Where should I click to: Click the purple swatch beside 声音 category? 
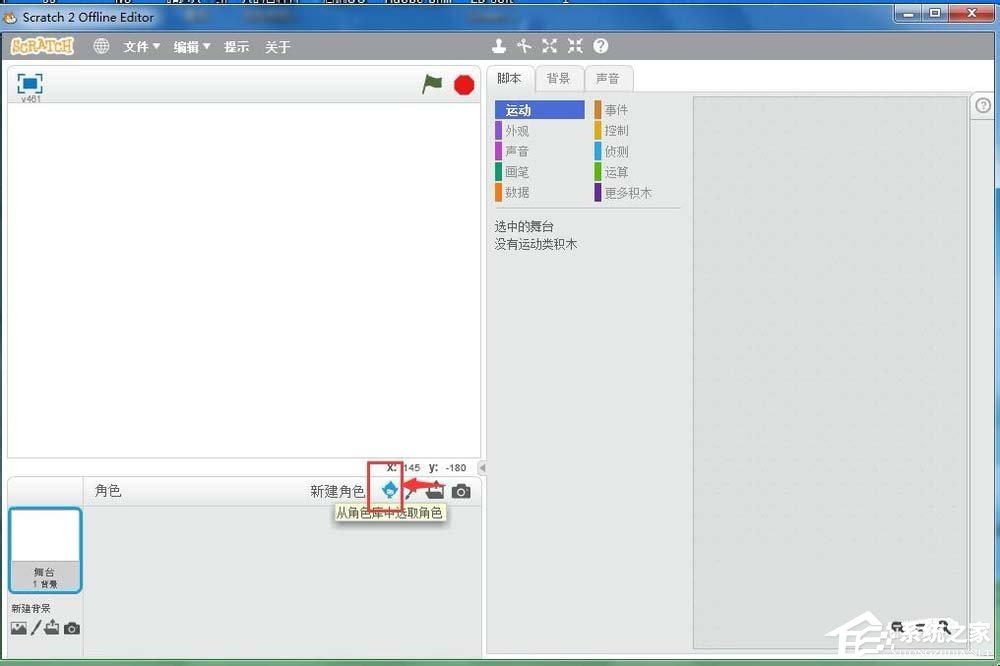[x=498, y=151]
